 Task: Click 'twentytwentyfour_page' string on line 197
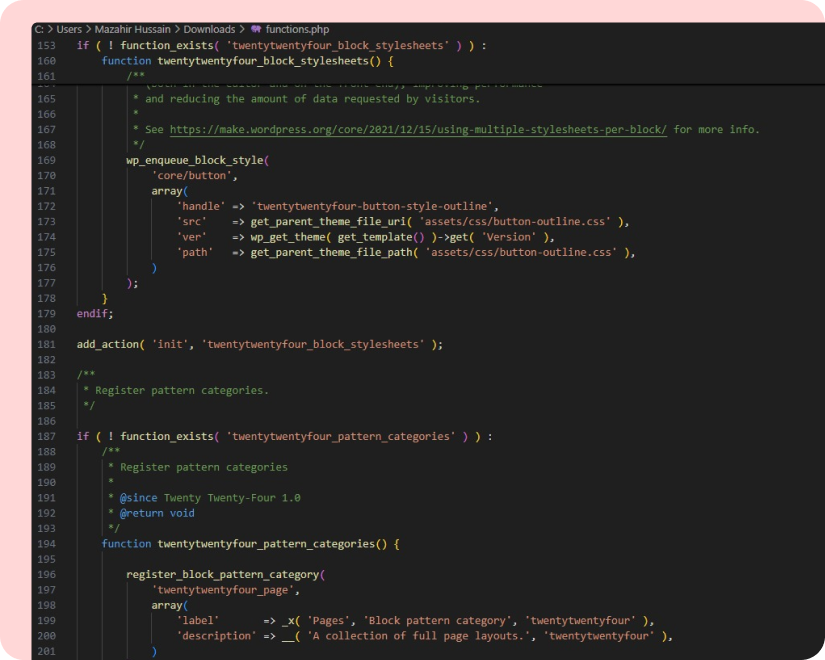pyautogui.click(x=223, y=590)
